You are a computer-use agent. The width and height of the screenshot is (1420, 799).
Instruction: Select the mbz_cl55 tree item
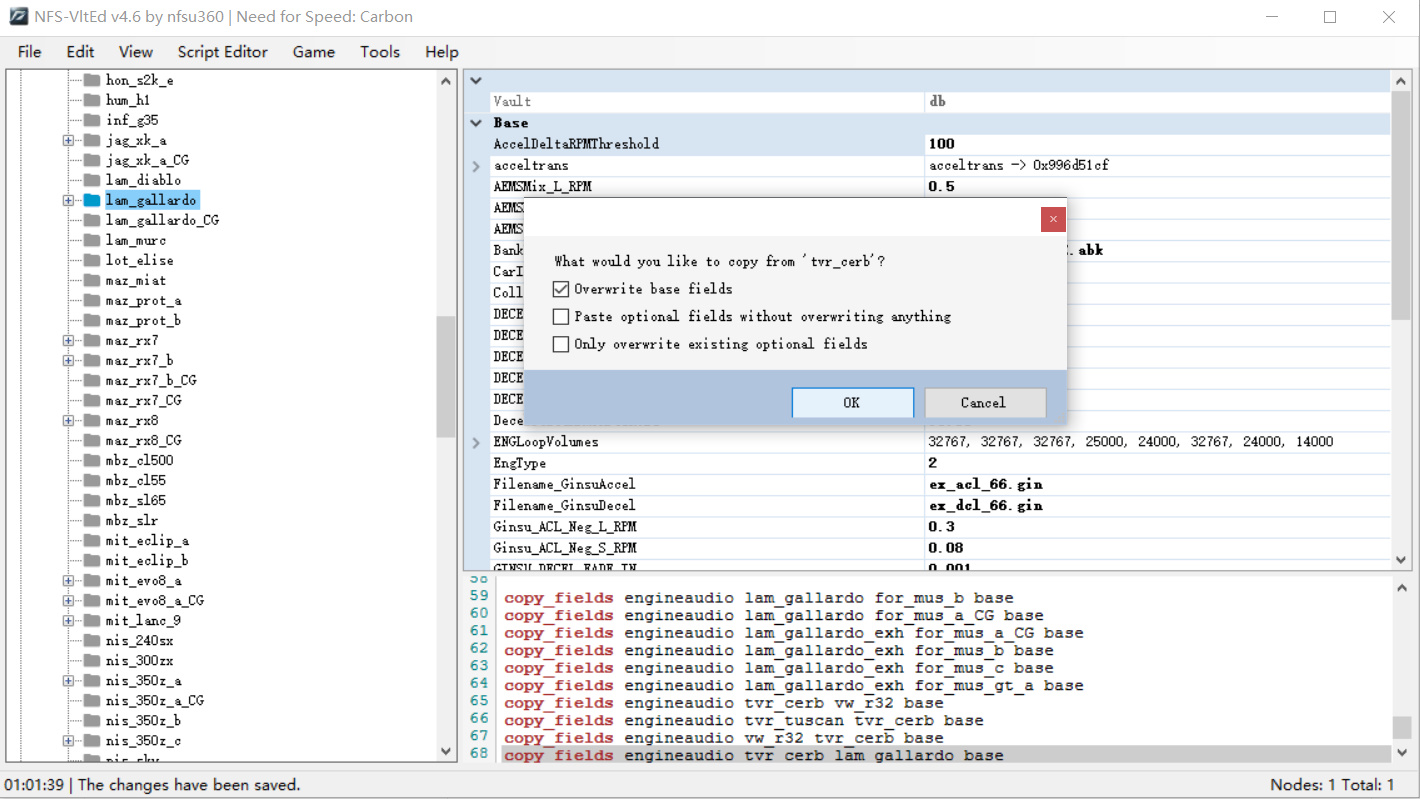135,480
